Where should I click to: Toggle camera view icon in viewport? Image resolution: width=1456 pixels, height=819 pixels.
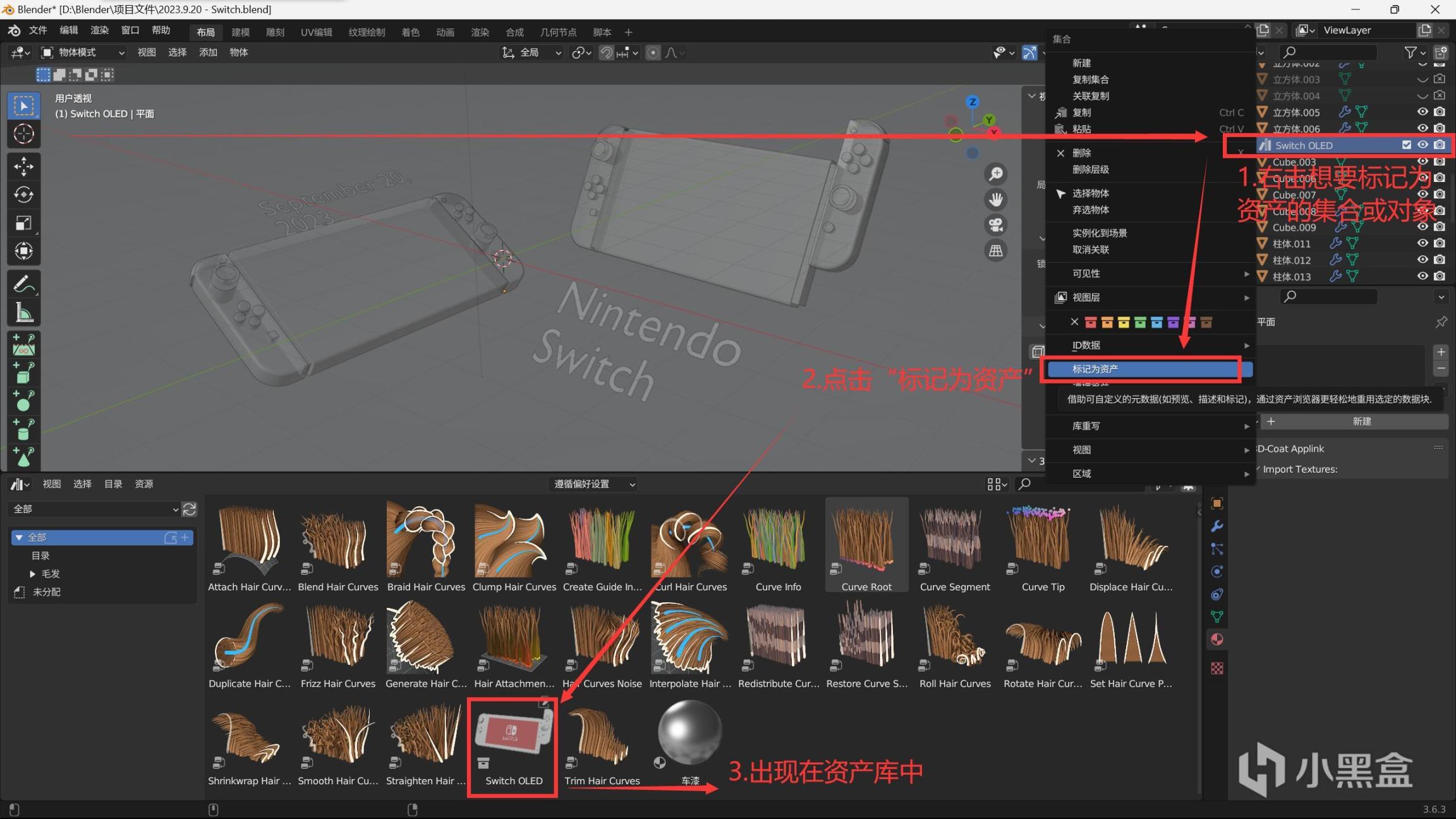pyautogui.click(x=996, y=225)
